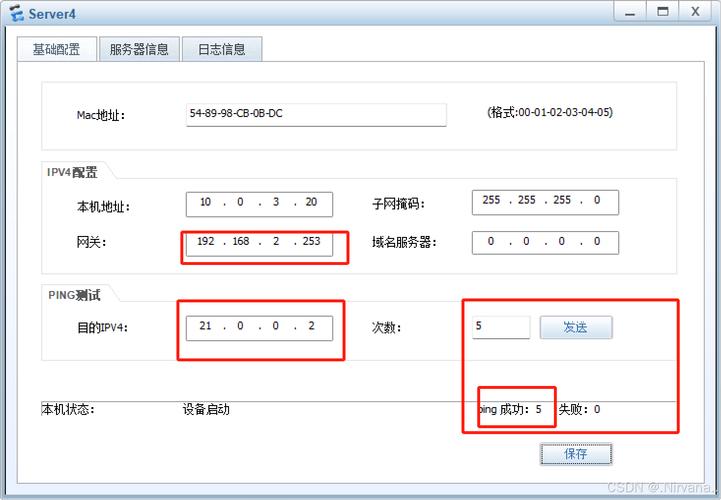Viewport: 721px width, 500px height.
Task: Click the 子网掩码 field
Action: [545, 202]
